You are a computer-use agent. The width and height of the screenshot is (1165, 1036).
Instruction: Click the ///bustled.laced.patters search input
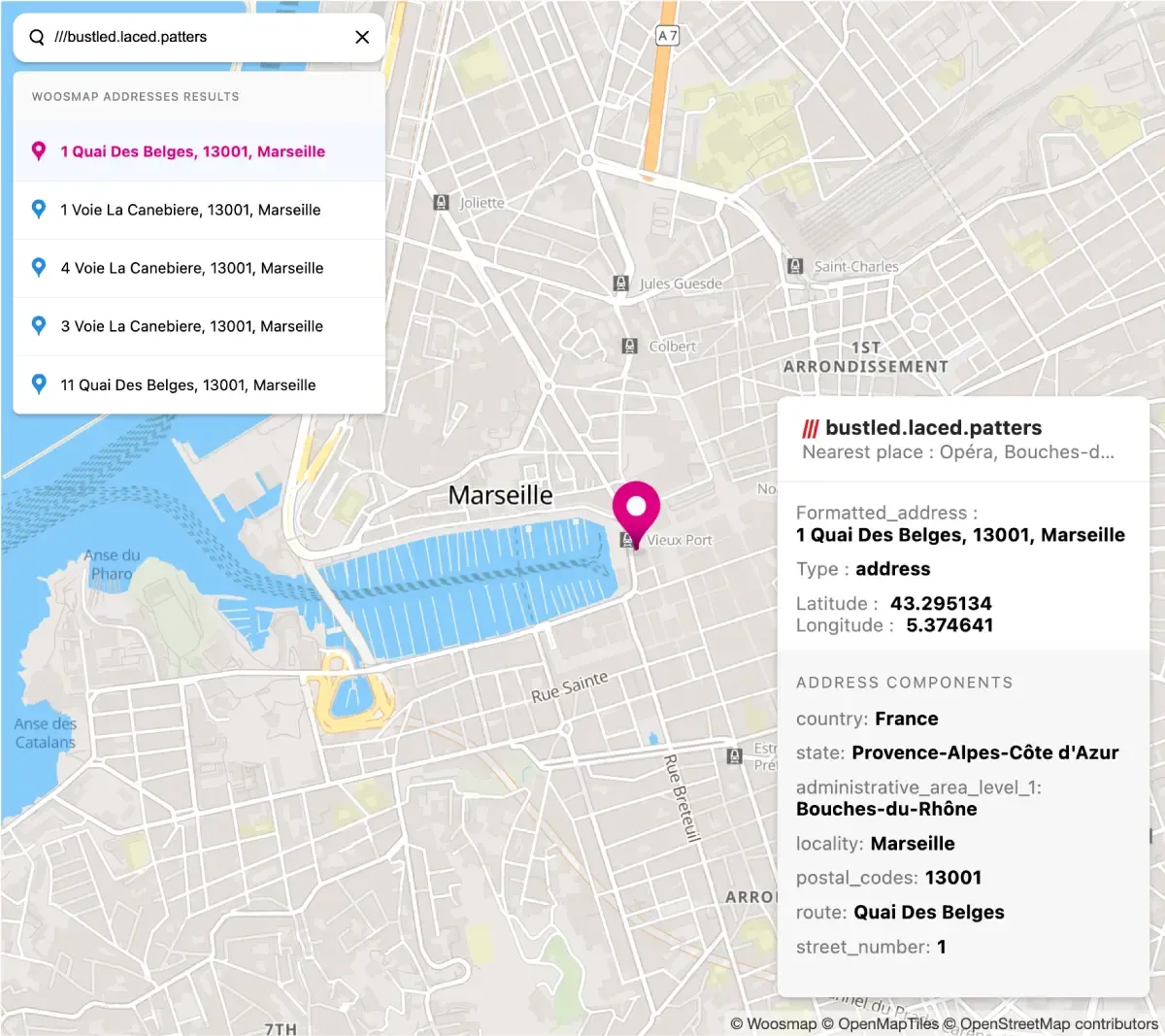tap(199, 37)
